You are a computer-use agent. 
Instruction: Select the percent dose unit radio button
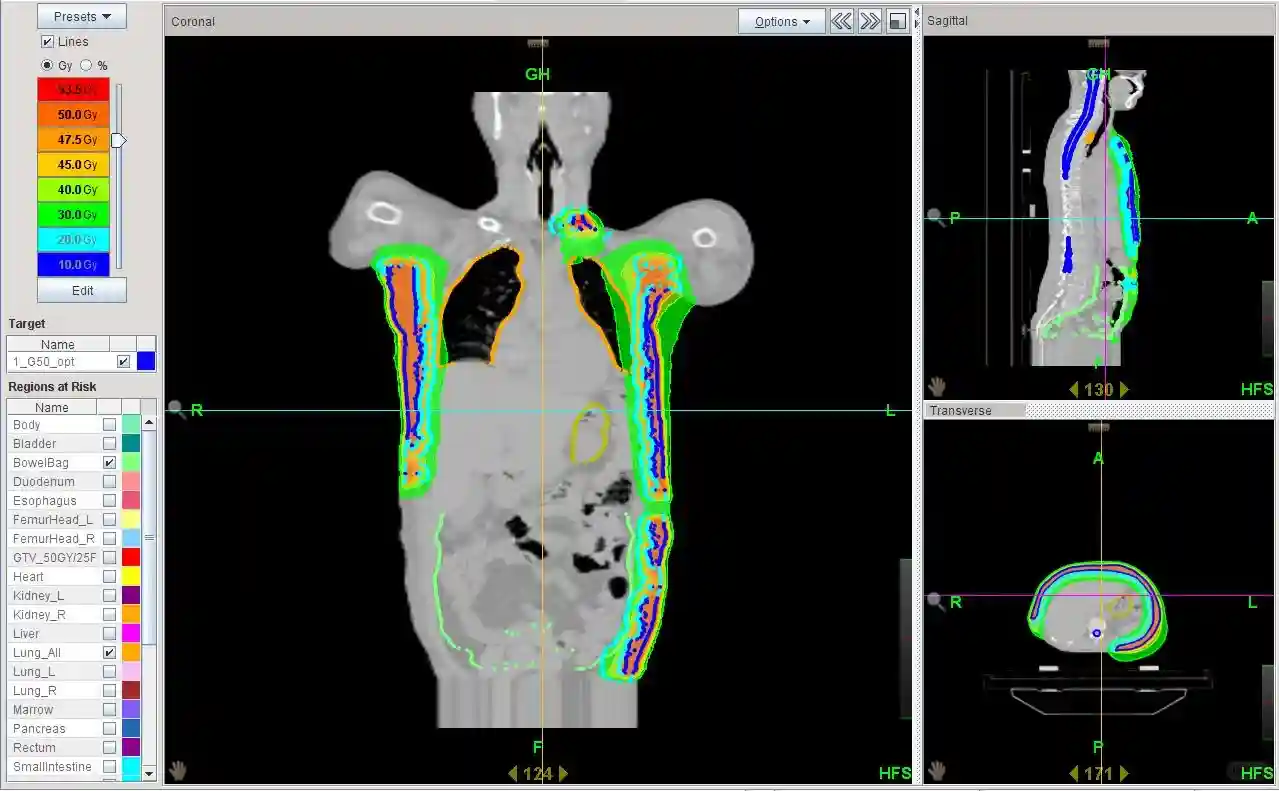[86, 66]
